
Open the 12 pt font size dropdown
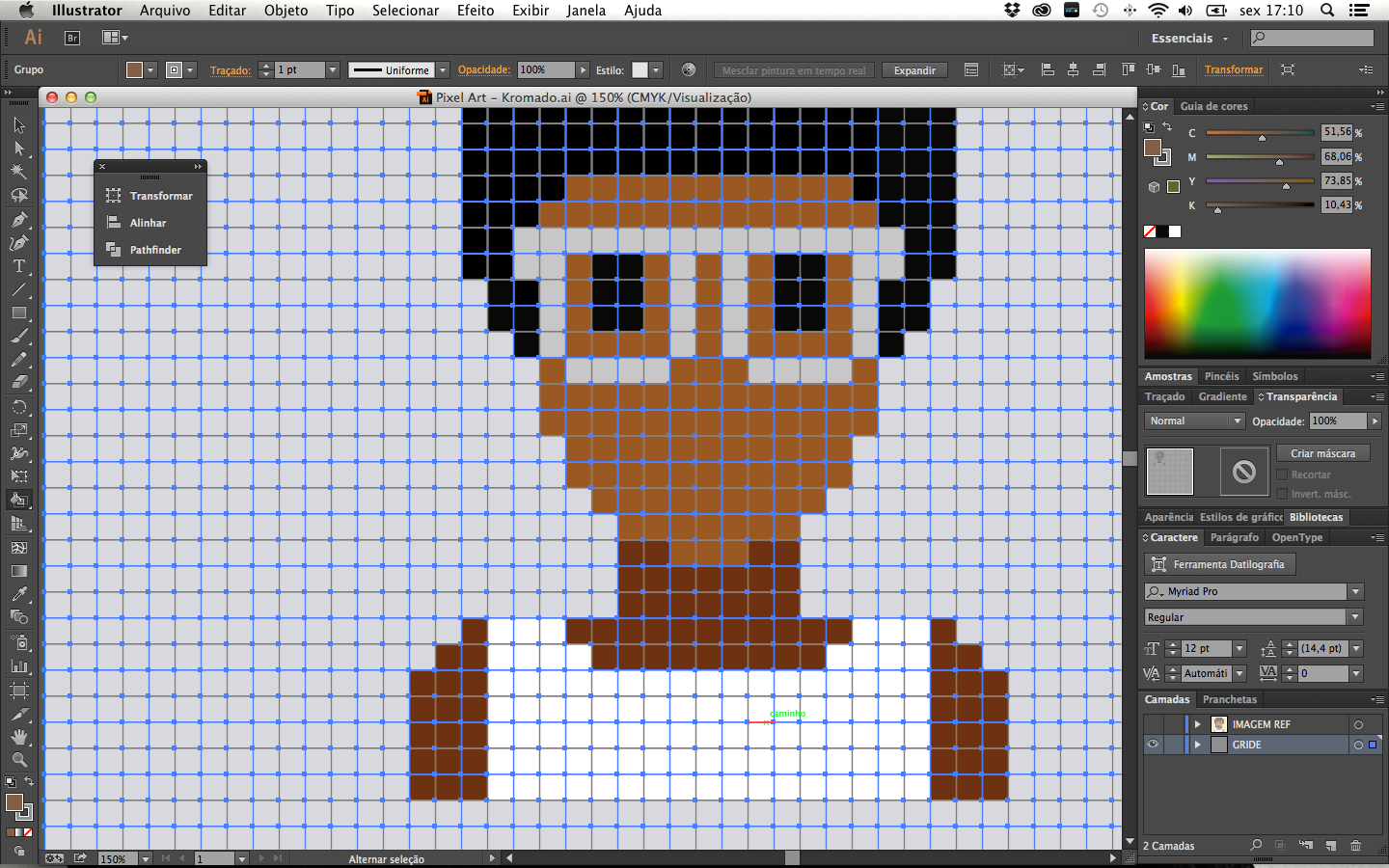1239,648
